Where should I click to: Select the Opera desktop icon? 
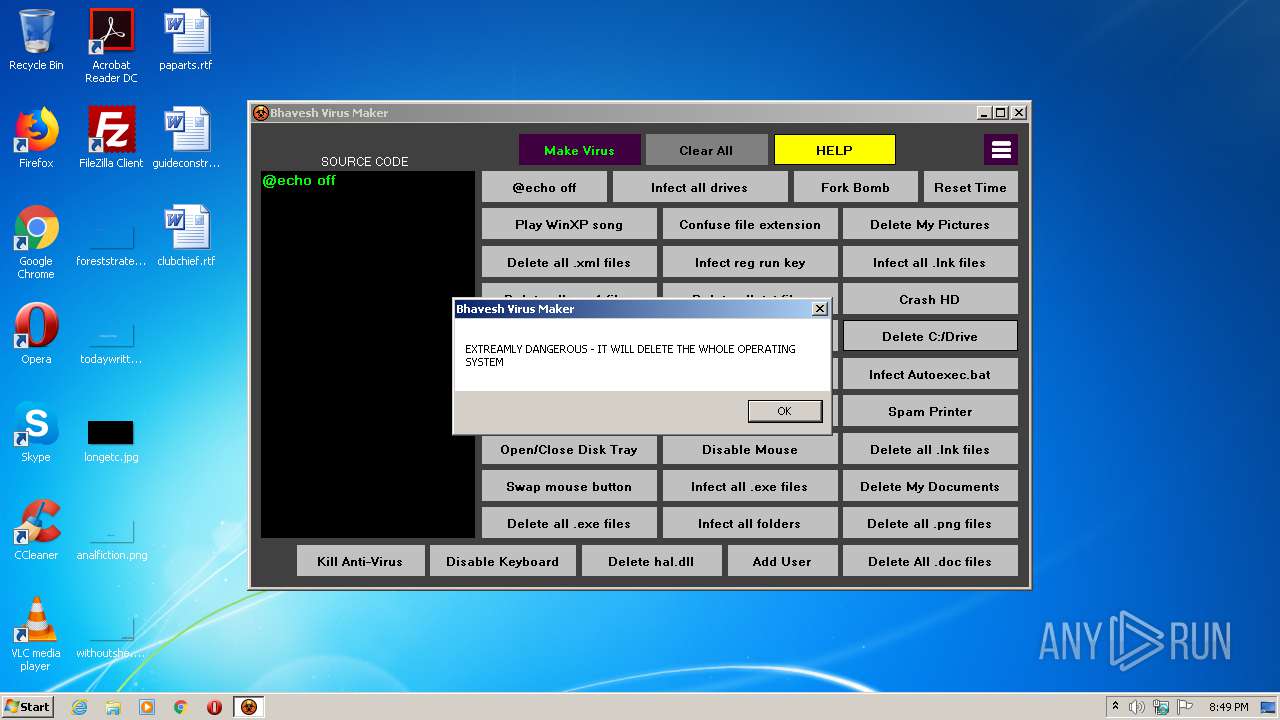click(x=36, y=333)
